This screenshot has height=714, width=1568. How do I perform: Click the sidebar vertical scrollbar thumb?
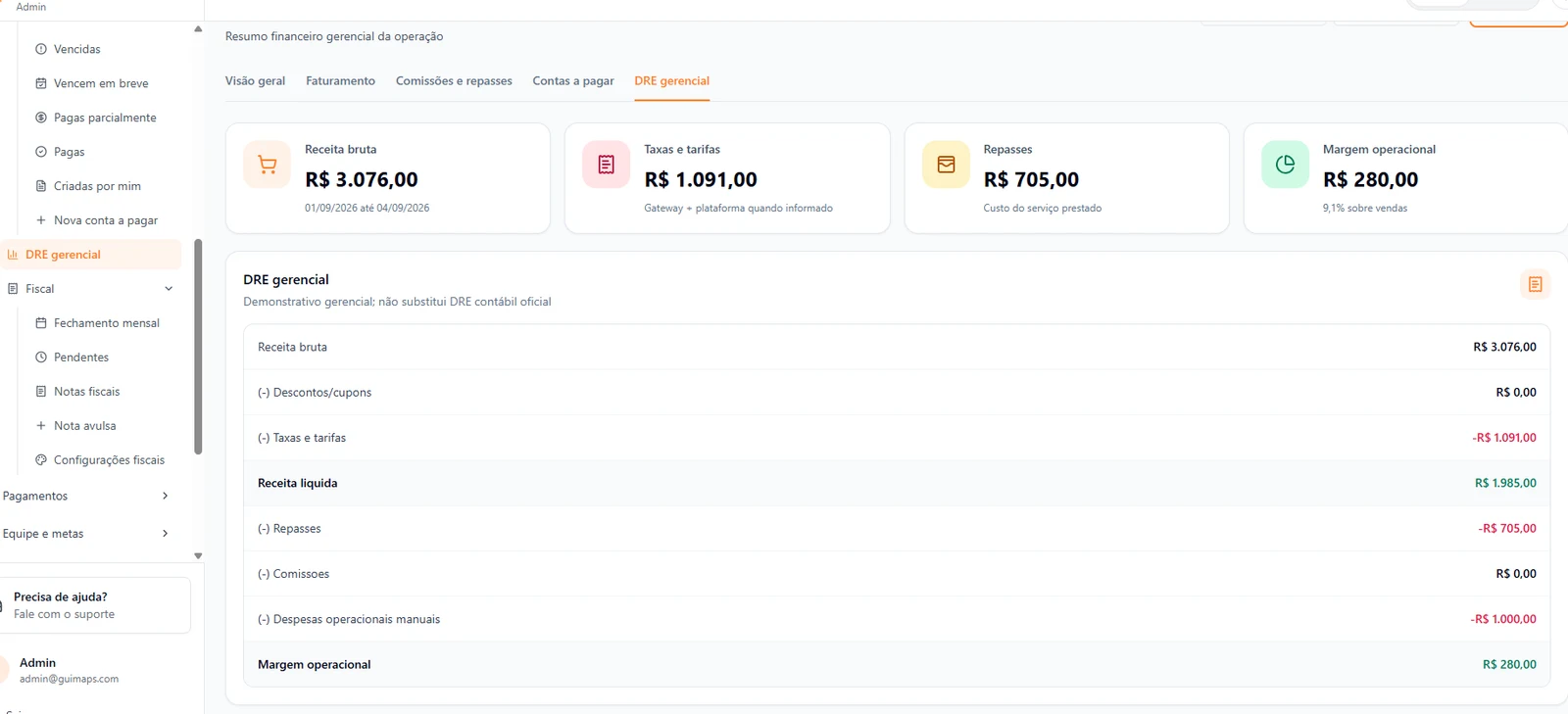click(198, 347)
